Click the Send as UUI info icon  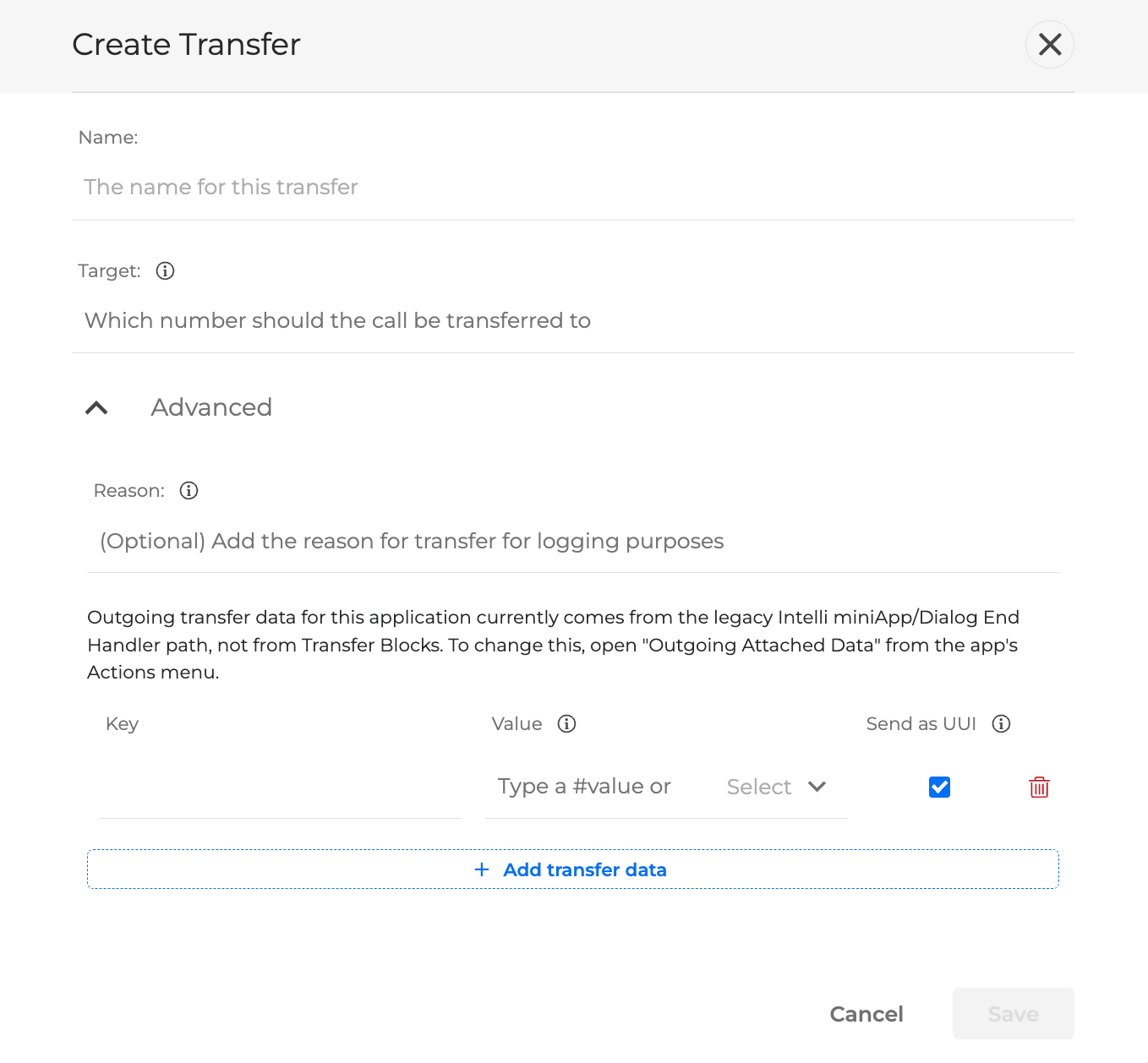(1001, 724)
